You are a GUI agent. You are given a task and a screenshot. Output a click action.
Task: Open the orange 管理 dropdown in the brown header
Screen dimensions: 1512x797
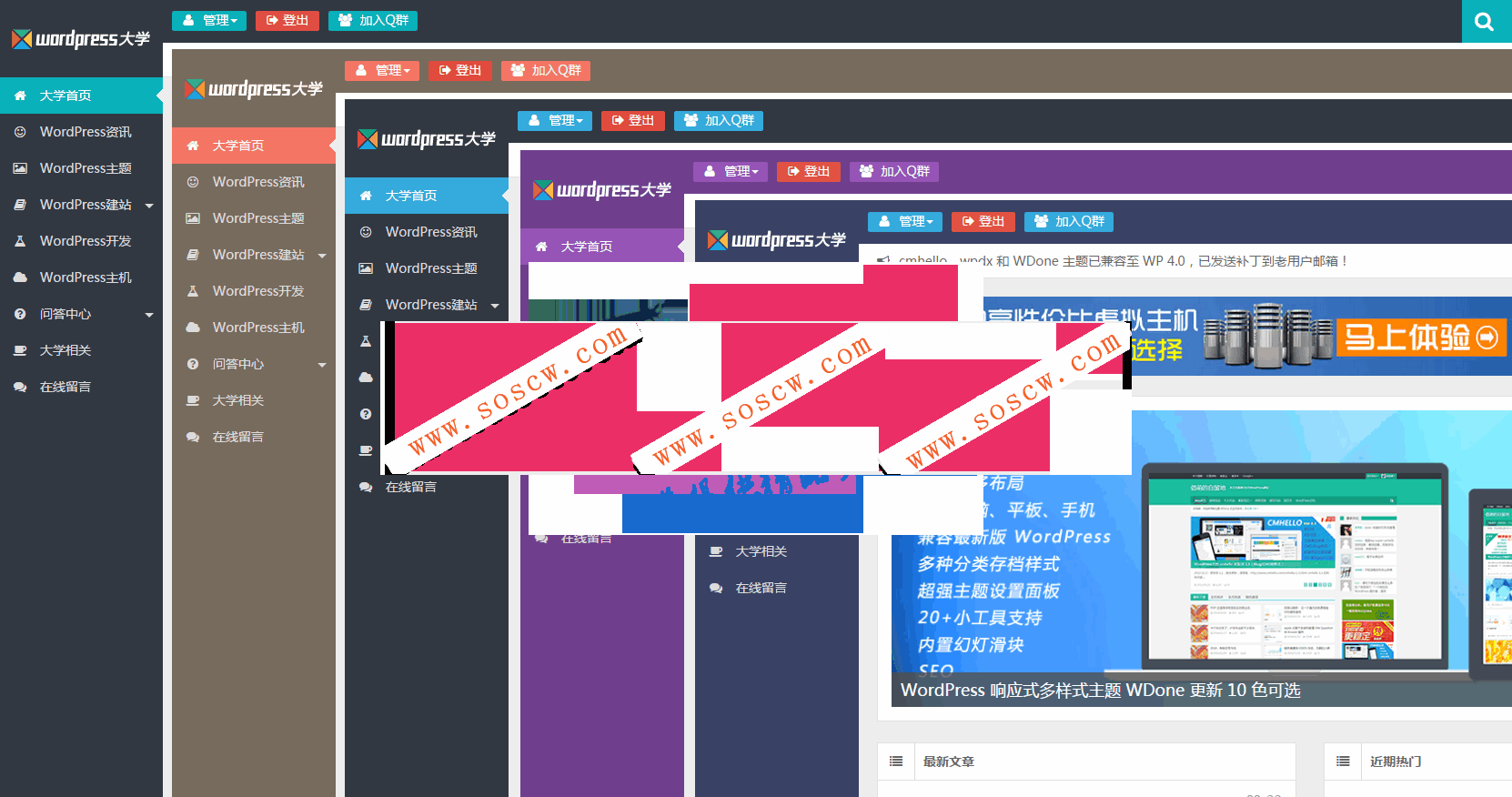pos(382,70)
